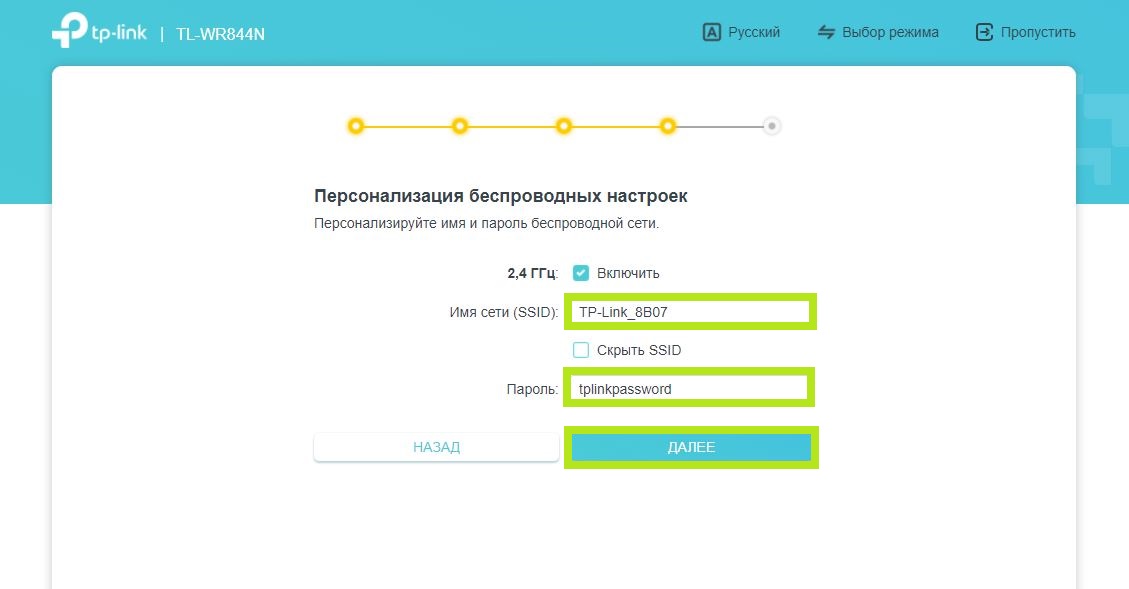Select the fourth step dot in progress bar
Screen dimensions: 1129x589
pos(668,126)
